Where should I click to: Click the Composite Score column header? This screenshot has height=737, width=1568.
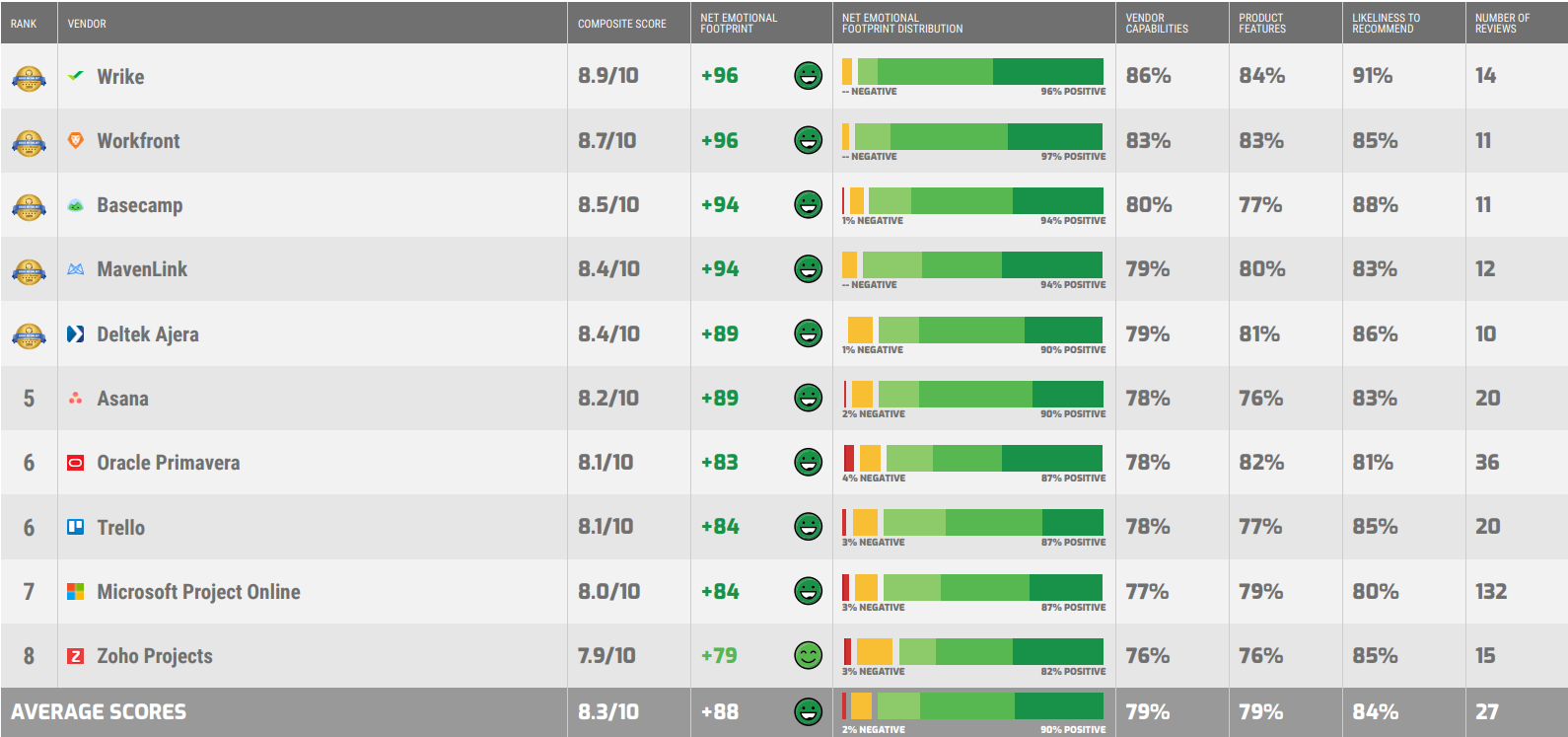pos(621,24)
